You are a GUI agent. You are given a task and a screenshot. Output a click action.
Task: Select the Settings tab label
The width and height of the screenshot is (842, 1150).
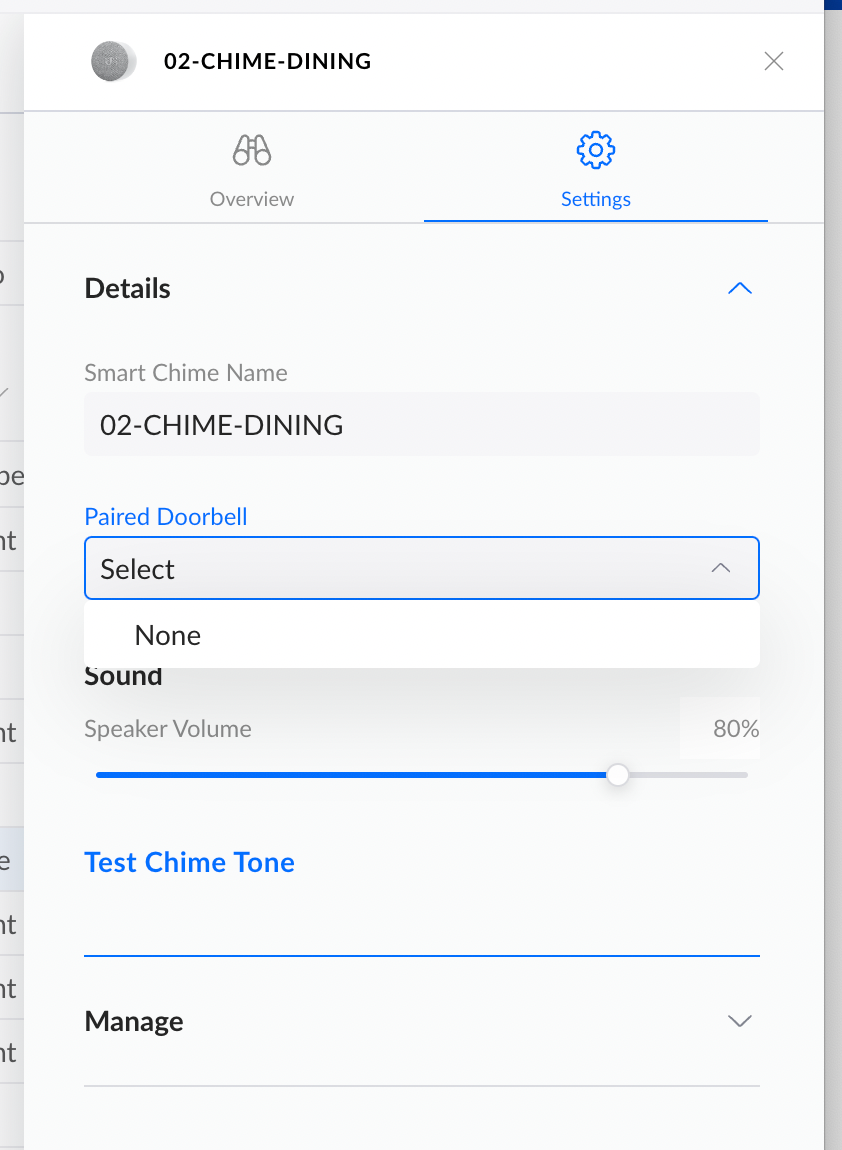[596, 199]
